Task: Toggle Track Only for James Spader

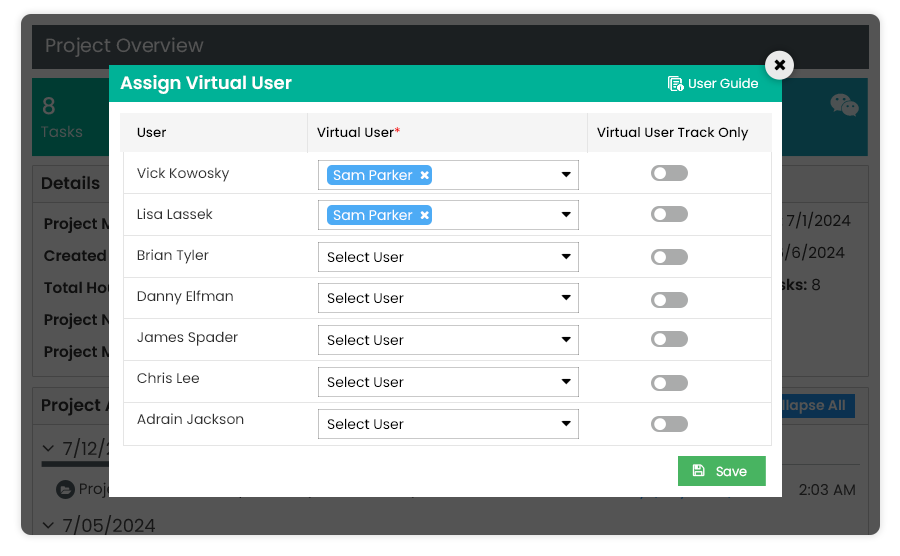Action: [x=669, y=339]
